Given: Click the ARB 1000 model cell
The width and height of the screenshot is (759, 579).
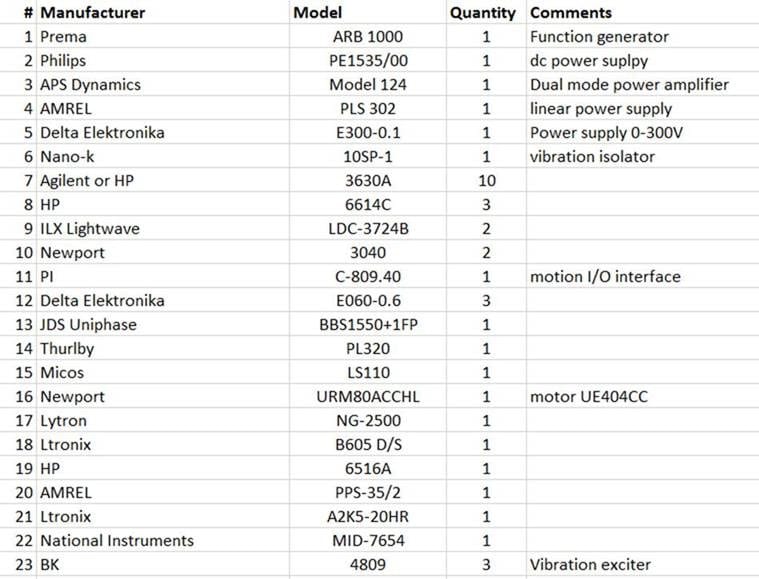Looking at the screenshot, I should 368,36.
